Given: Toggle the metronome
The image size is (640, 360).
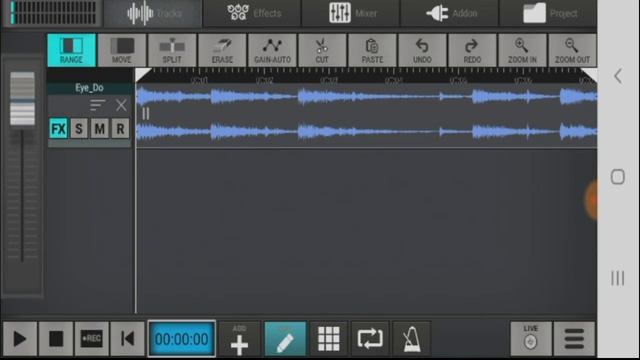Looking at the screenshot, I should 411,339.
